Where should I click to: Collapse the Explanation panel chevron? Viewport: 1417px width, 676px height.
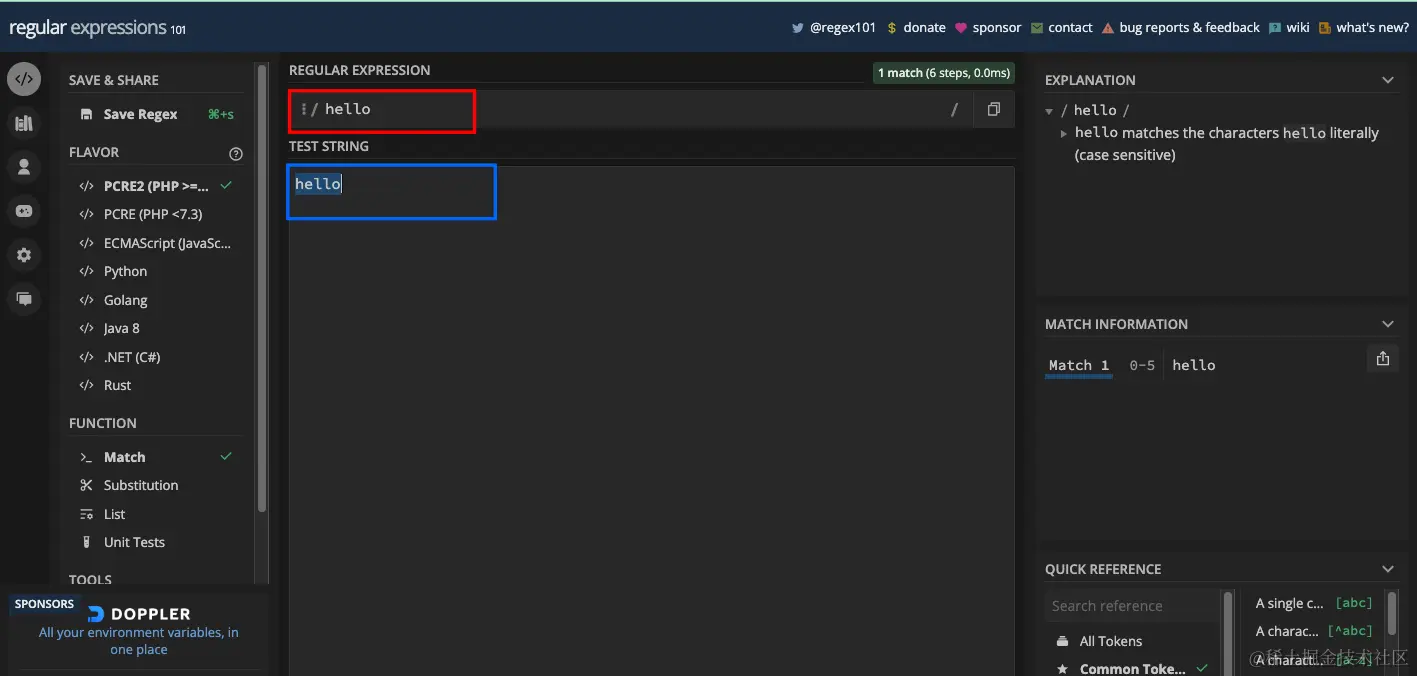pyautogui.click(x=1387, y=80)
